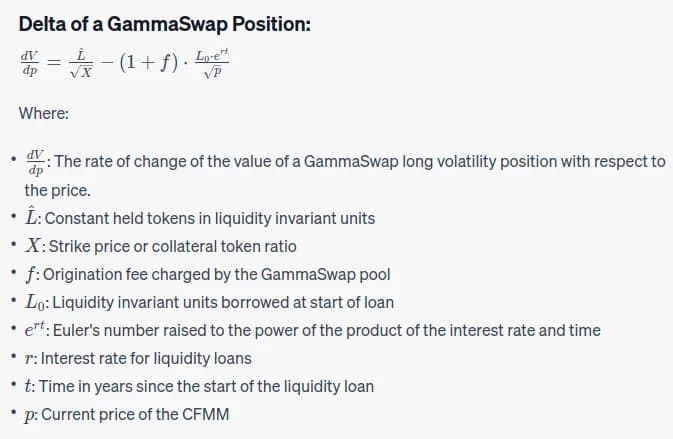Screen dimensions: 673x439
Task: Click the dV/dp delta formula equation
Action: 124,64
